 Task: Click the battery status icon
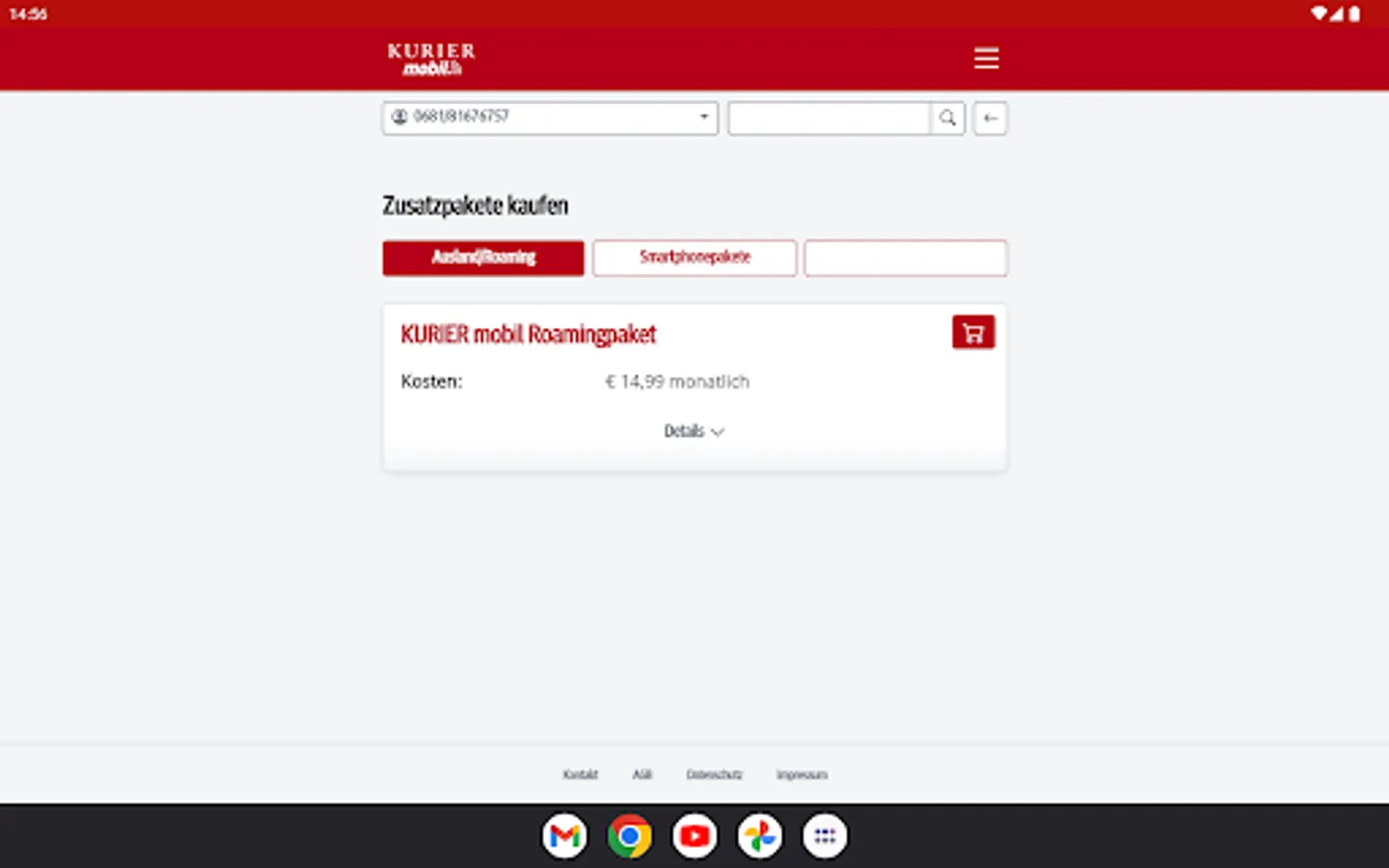coord(1354,14)
